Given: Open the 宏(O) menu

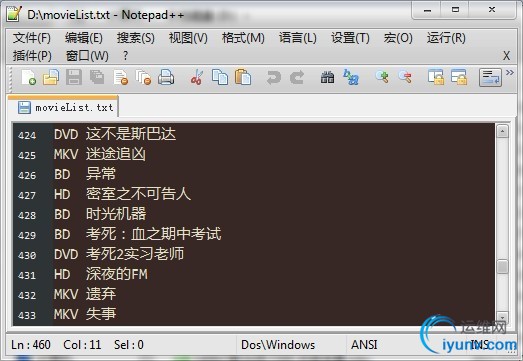Looking at the screenshot, I should [x=398, y=38].
